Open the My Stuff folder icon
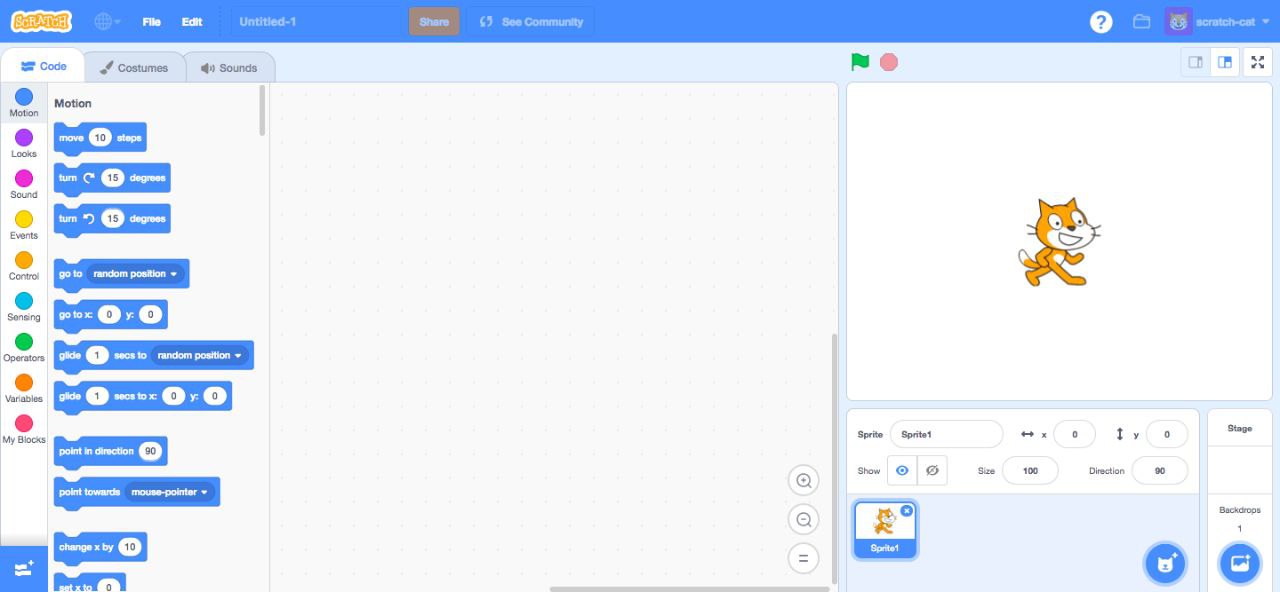This screenshot has height=592, width=1280. [x=1141, y=21]
